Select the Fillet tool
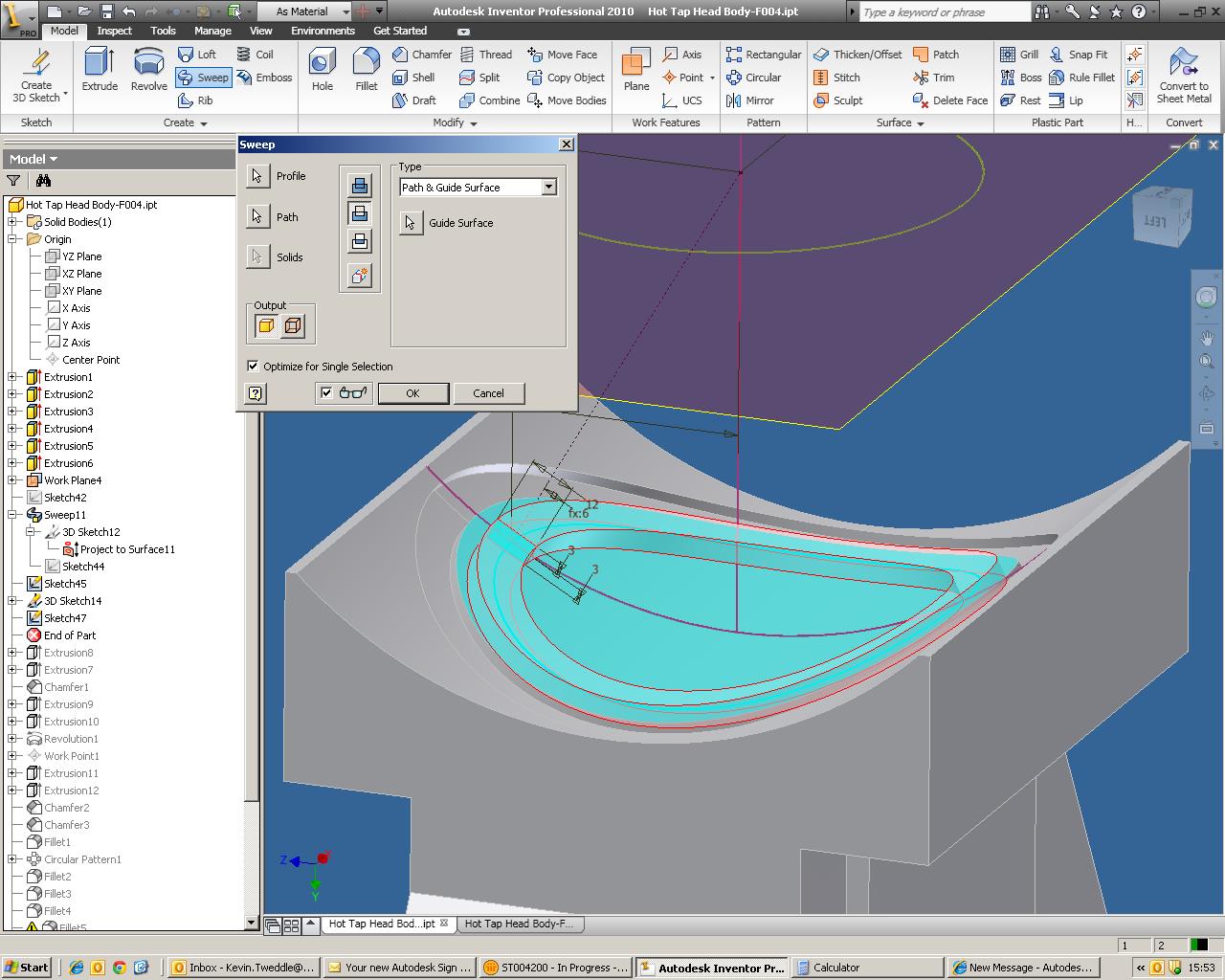This screenshot has height=980, width=1225. tap(367, 69)
